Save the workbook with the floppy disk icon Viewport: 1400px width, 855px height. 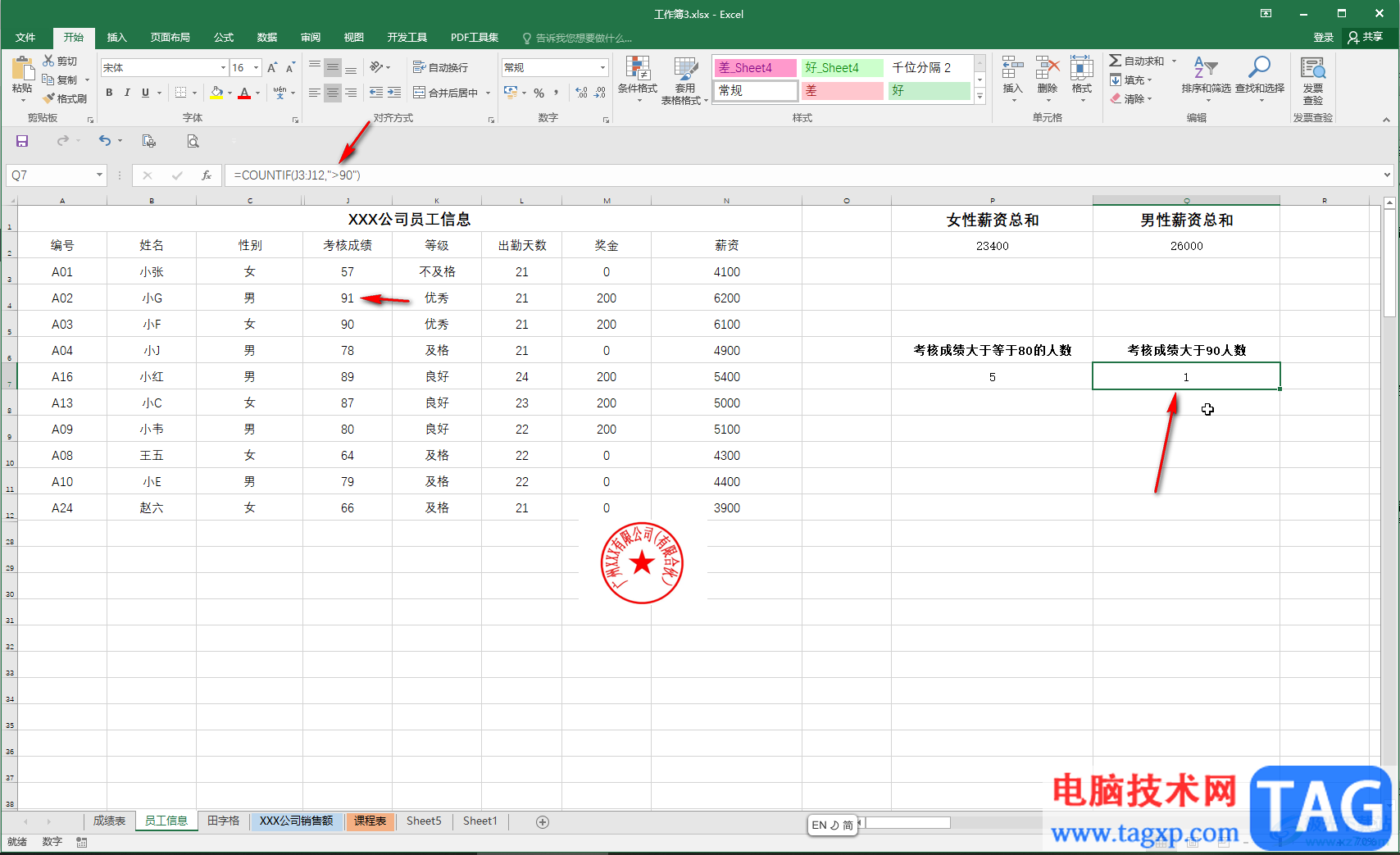click(x=22, y=141)
